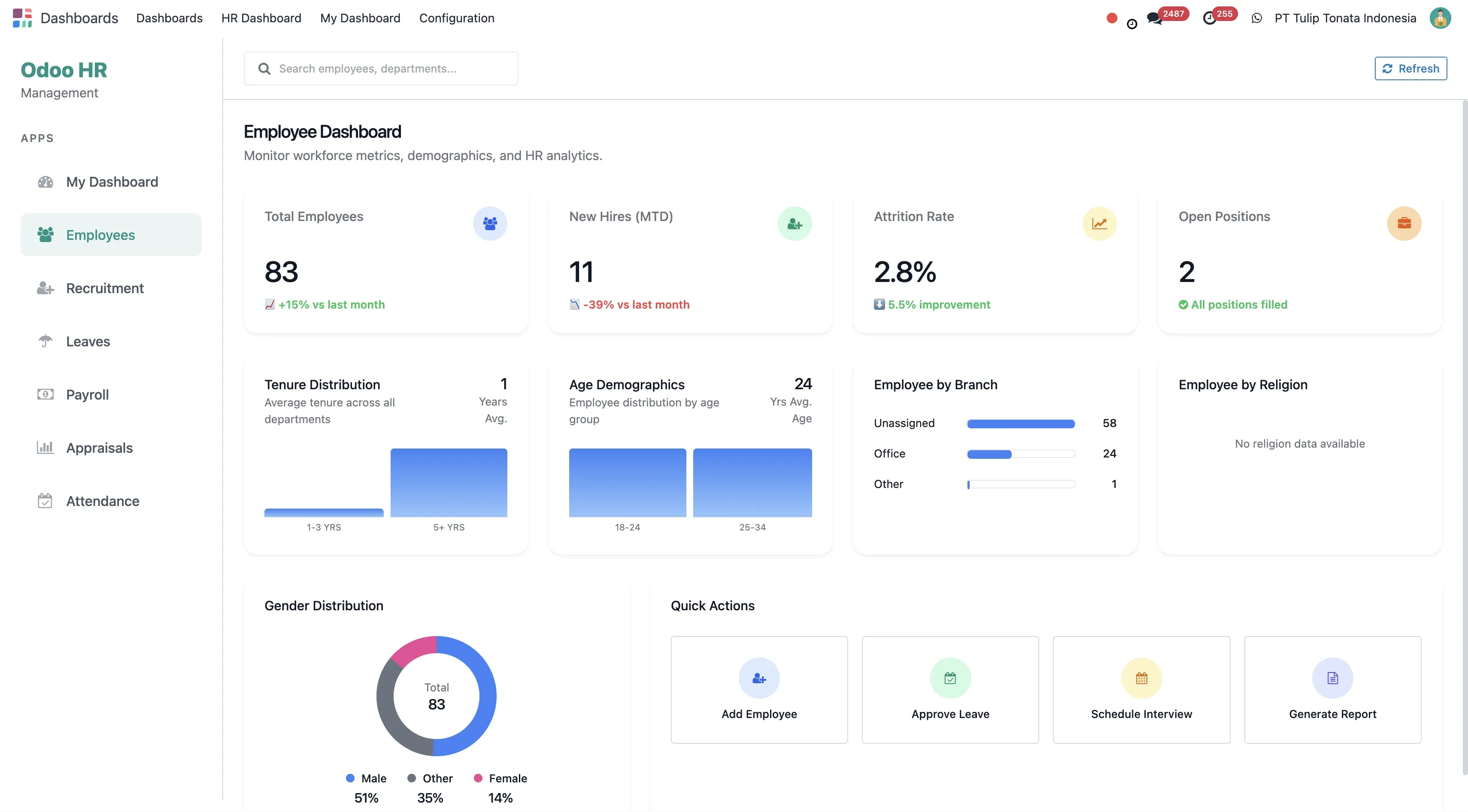This screenshot has width=1468, height=812.
Task: Click the Unassigned branch progress bar
Action: [x=1021, y=423]
